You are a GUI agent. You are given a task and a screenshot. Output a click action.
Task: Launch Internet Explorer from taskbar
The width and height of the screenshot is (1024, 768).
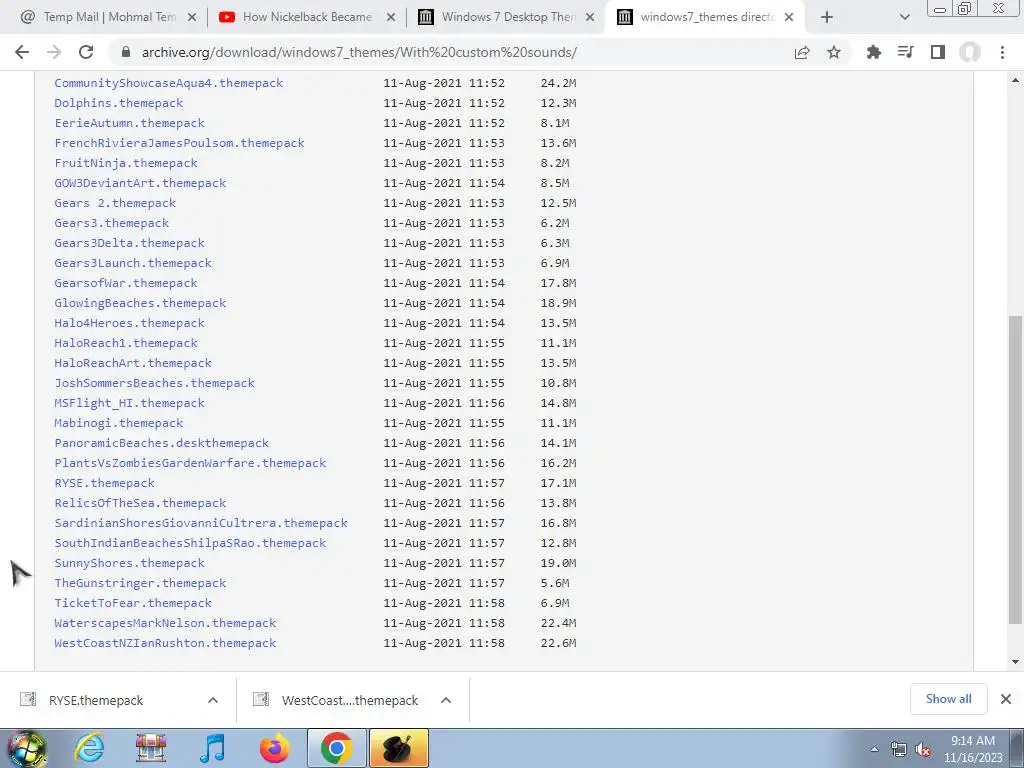[89, 748]
